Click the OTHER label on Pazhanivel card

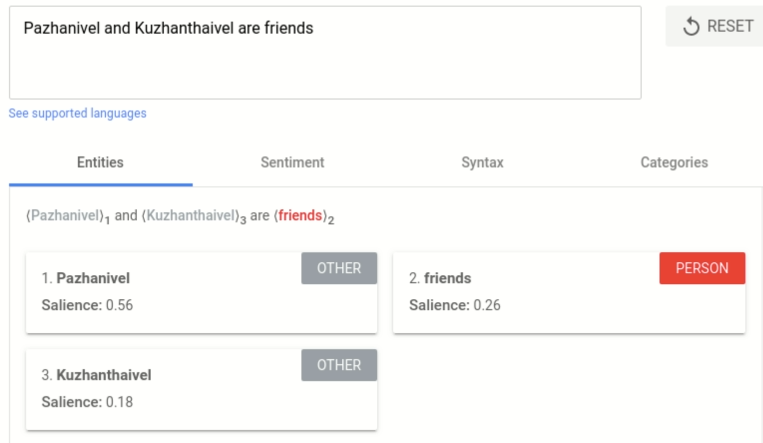click(x=339, y=268)
